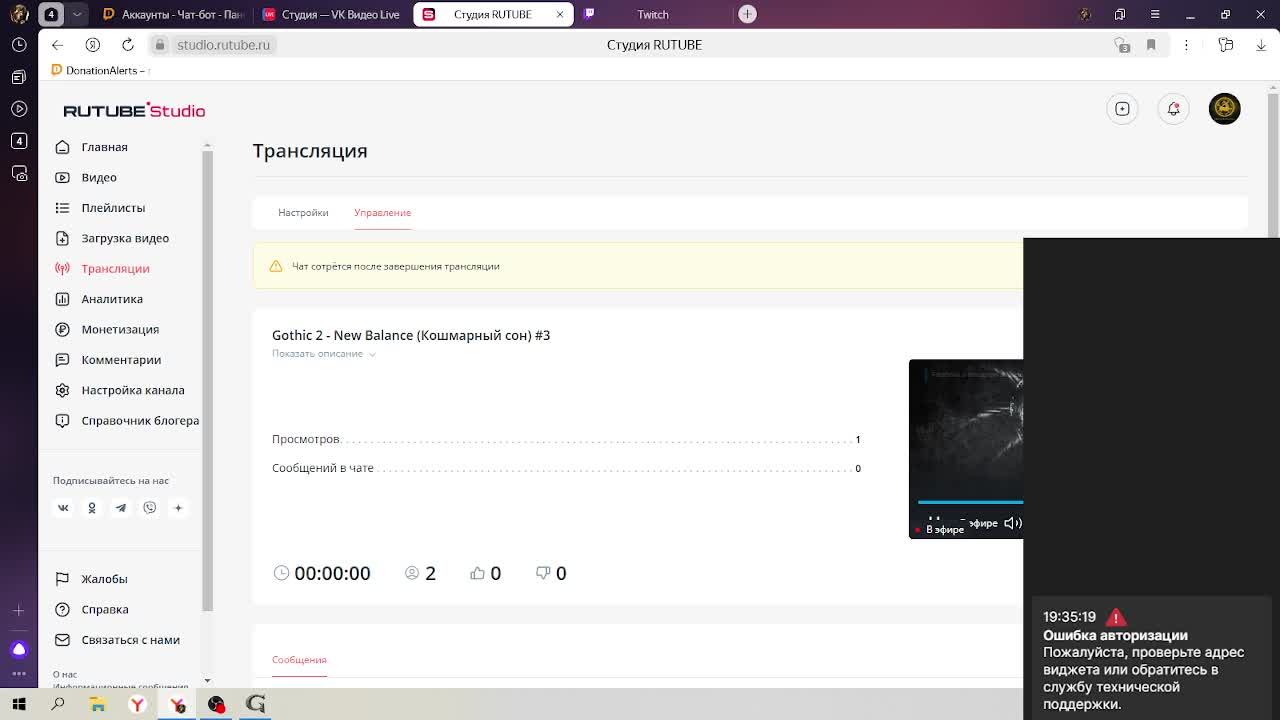Open the Gothic game taskbar icon
This screenshot has height=720, width=1280.
pos(256,704)
